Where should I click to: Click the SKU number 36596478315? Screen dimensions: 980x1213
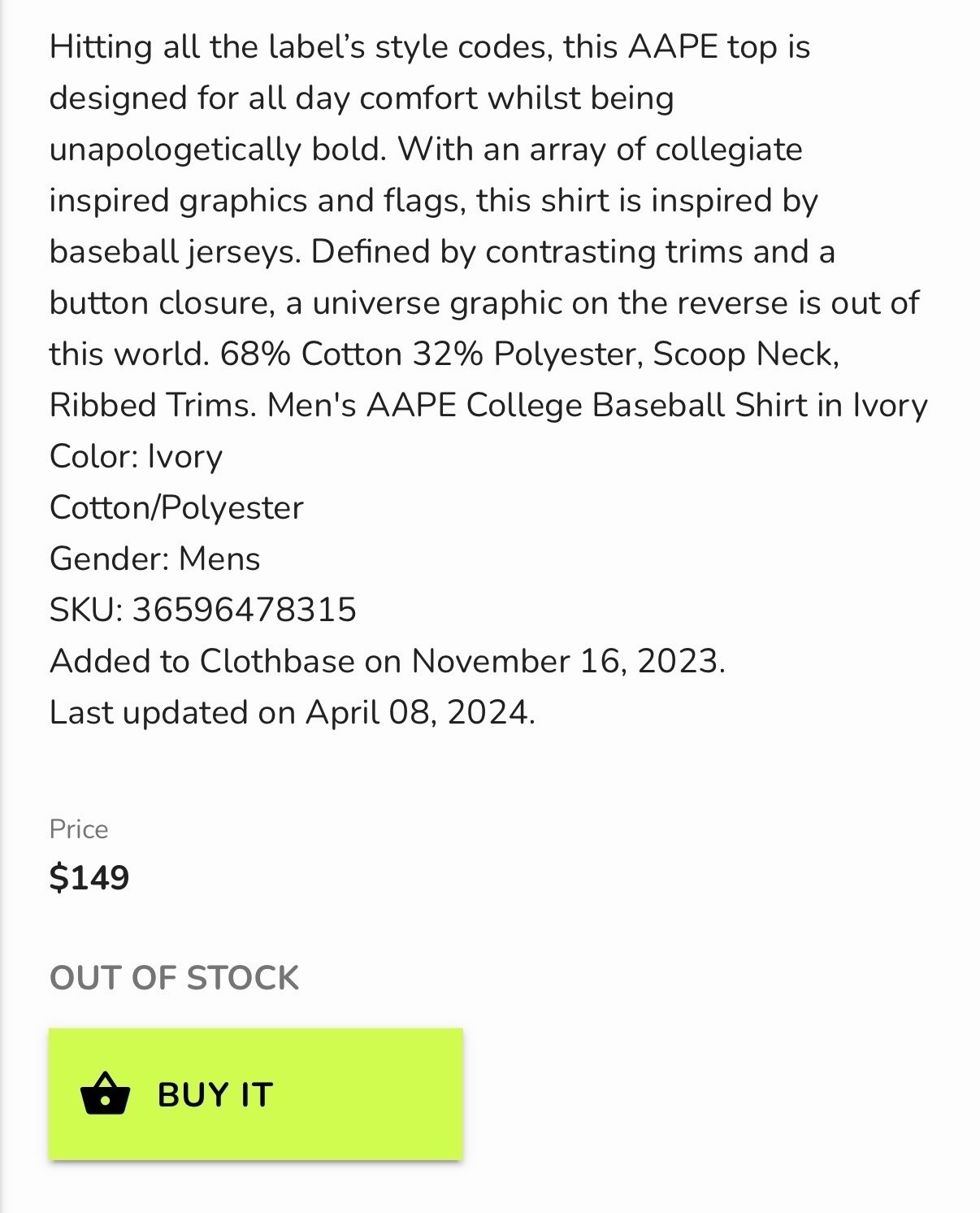(245, 610)
